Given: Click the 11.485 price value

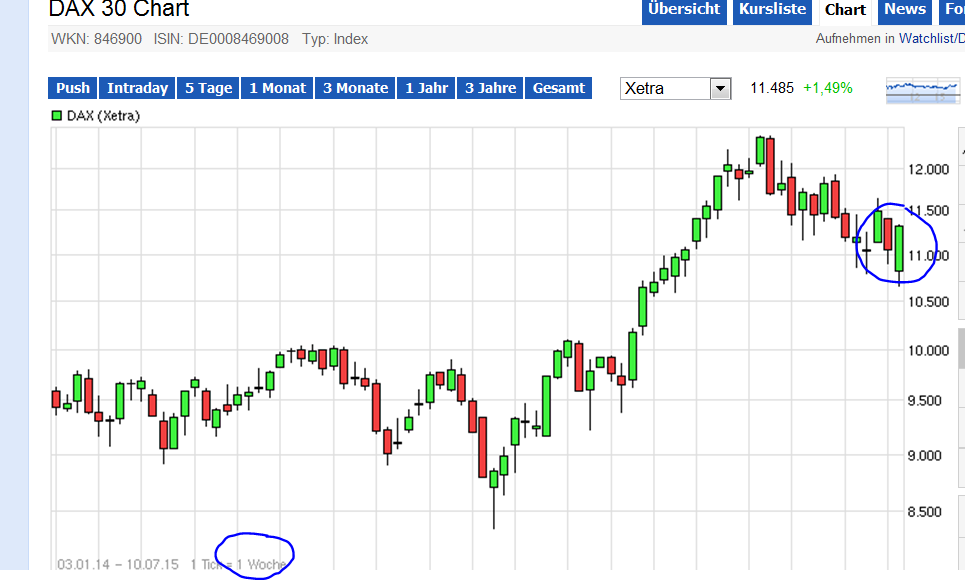Looking at the screenshot, I should (x=772, y=88).
